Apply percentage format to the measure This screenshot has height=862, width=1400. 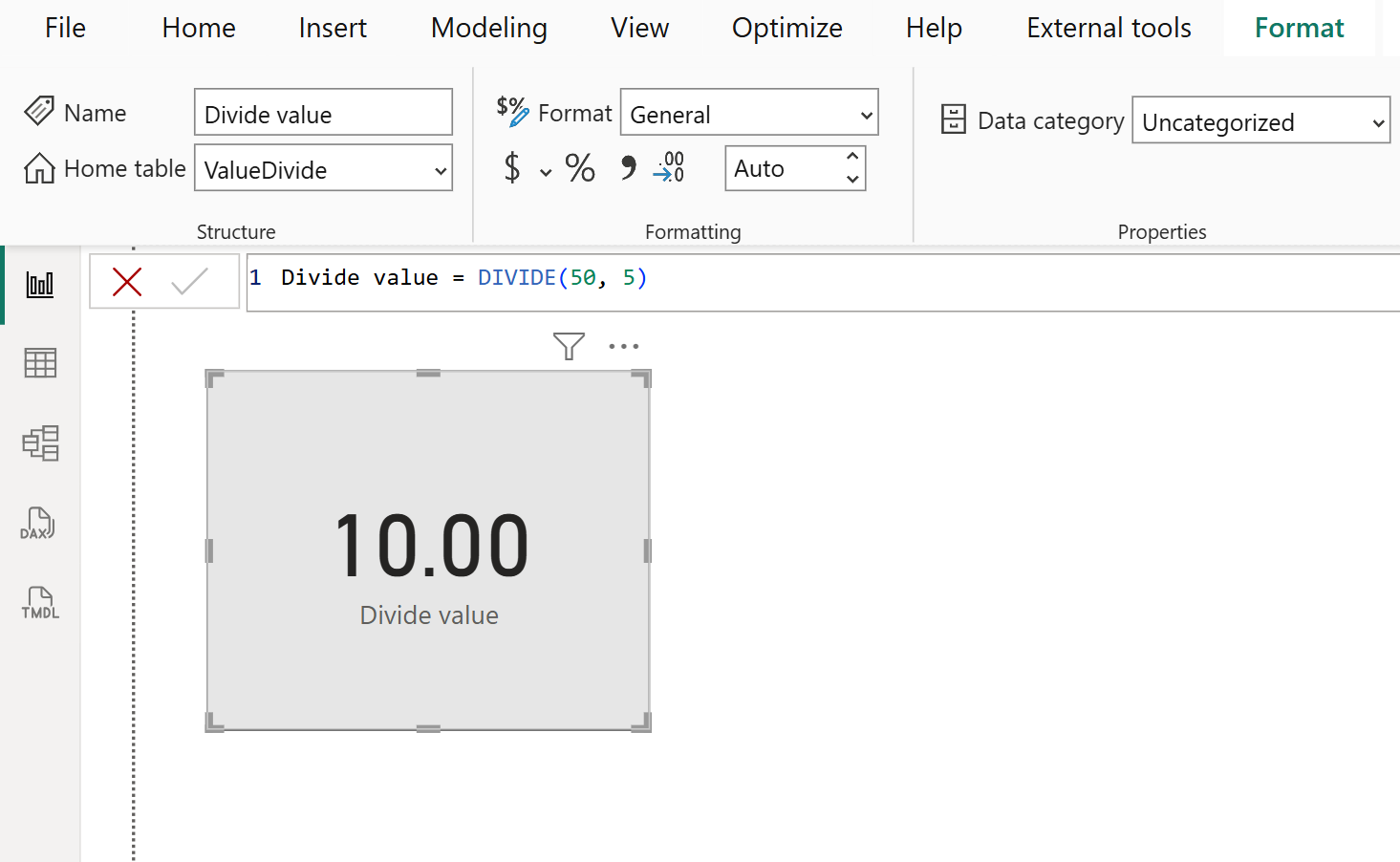579,167
